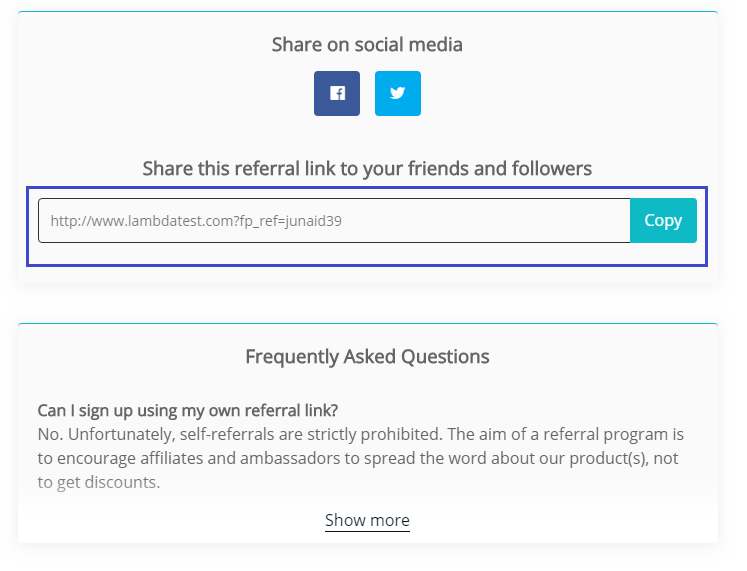Screen dimensions: 747x571
Task: Share the referral on Twitter
Action: tap(398, 93)
